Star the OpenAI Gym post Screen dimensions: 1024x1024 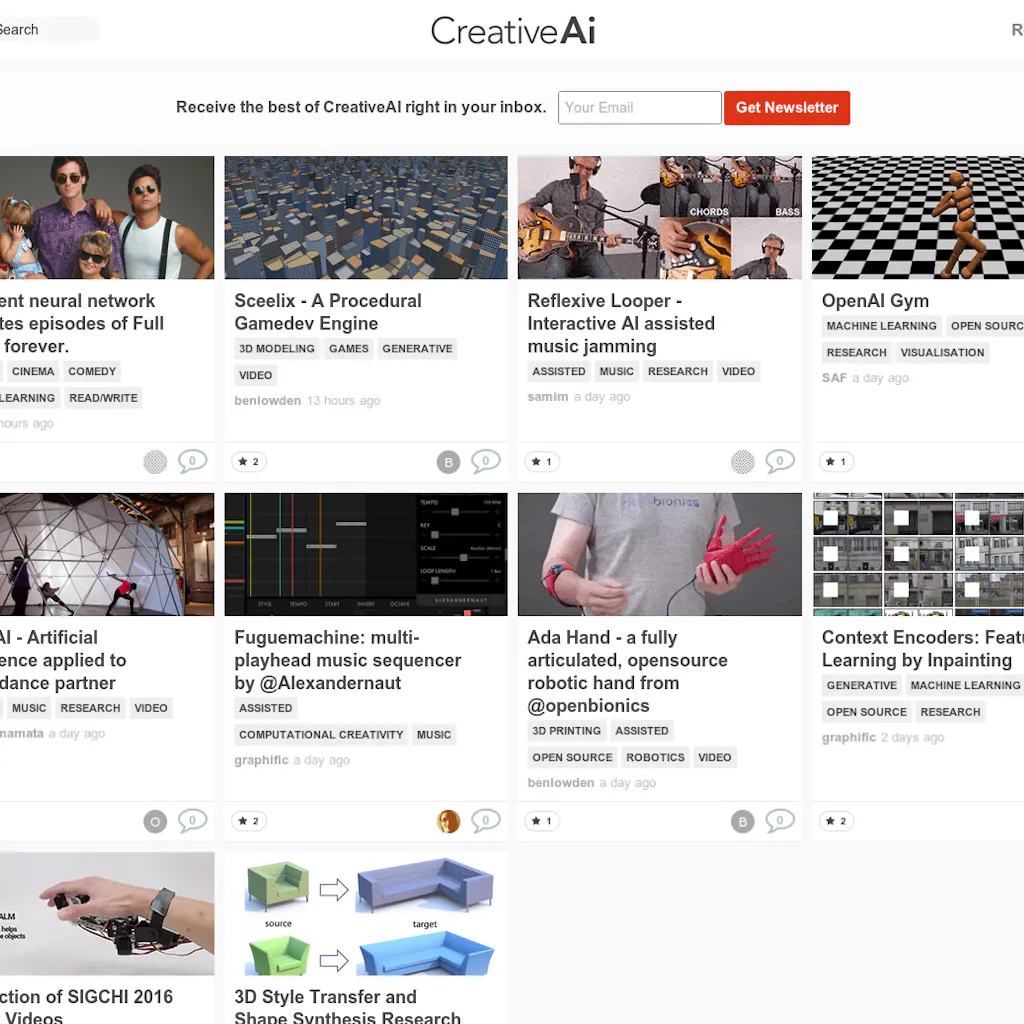click(x=836, y=461)
